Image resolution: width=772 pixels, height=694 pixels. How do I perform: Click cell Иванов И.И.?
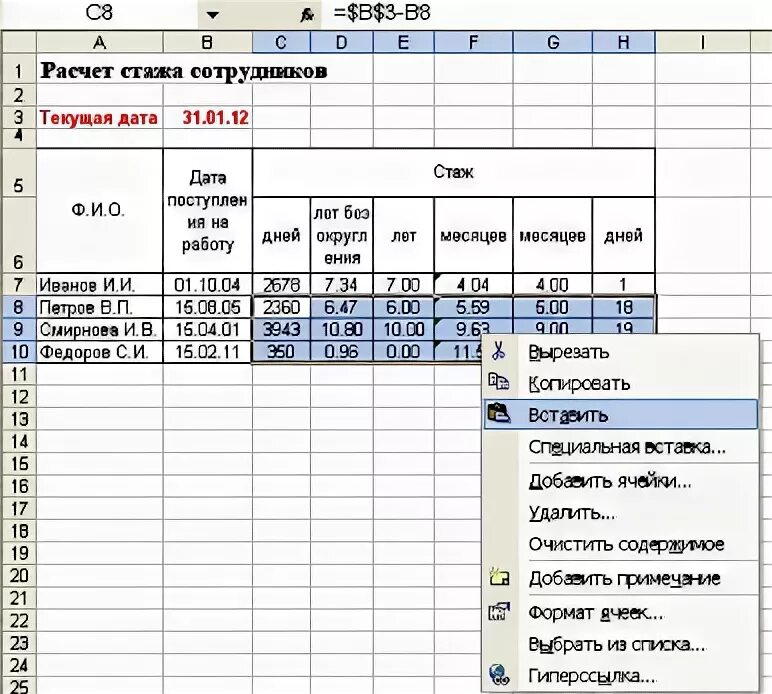tap(99, 284)
